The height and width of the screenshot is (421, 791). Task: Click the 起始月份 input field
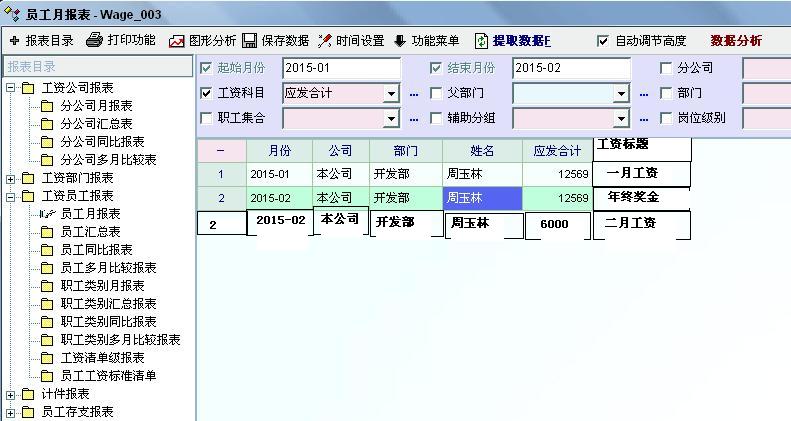tap(340, 68)
